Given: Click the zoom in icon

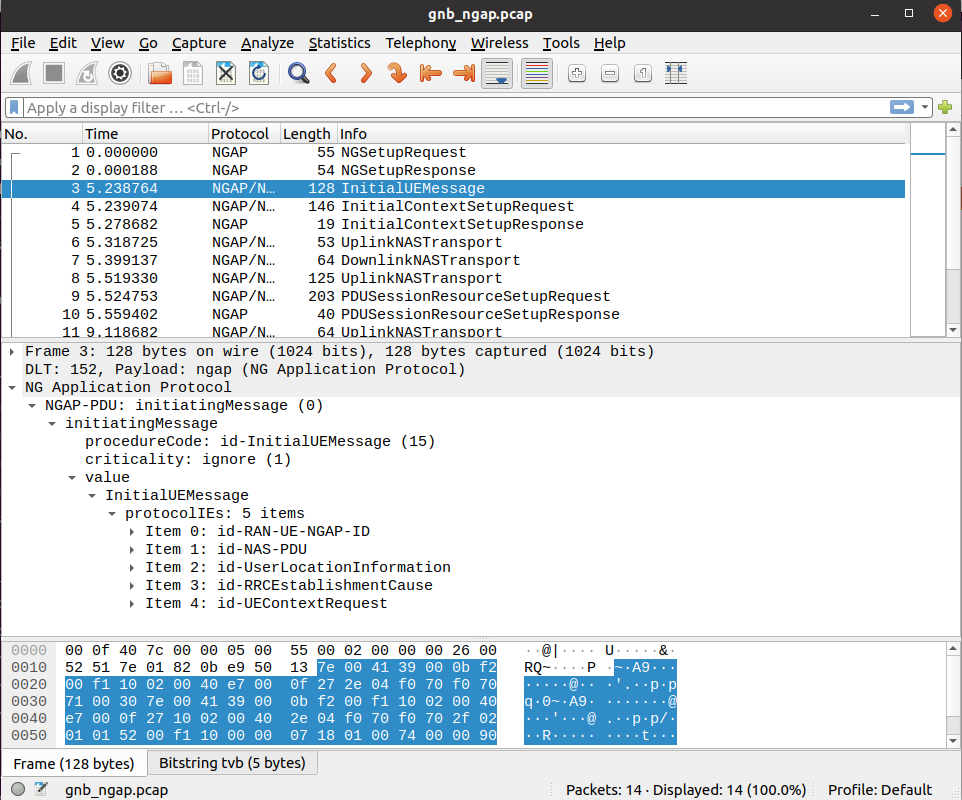Looking at the screenshot, I should [576, 73].
